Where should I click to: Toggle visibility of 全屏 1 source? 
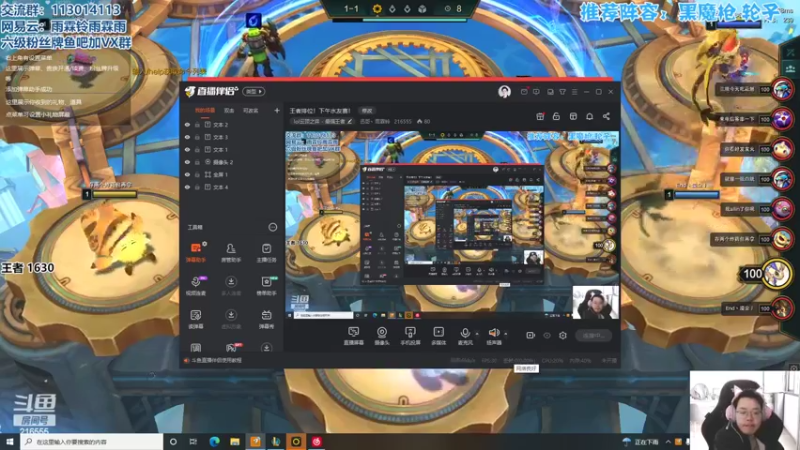187,174
